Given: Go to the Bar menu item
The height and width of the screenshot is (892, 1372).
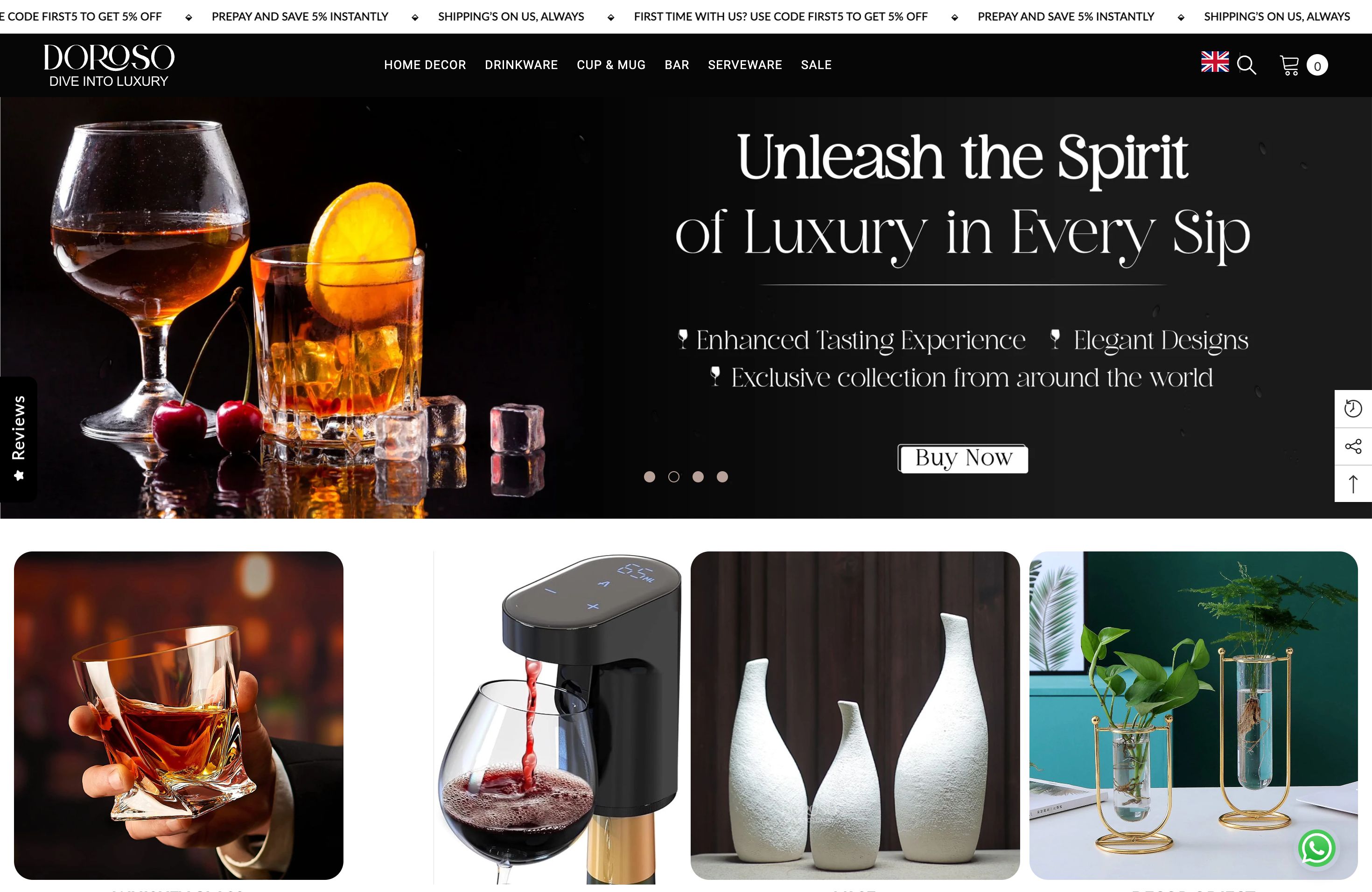Looking at the screenshot, I should [x=677, y=65].
